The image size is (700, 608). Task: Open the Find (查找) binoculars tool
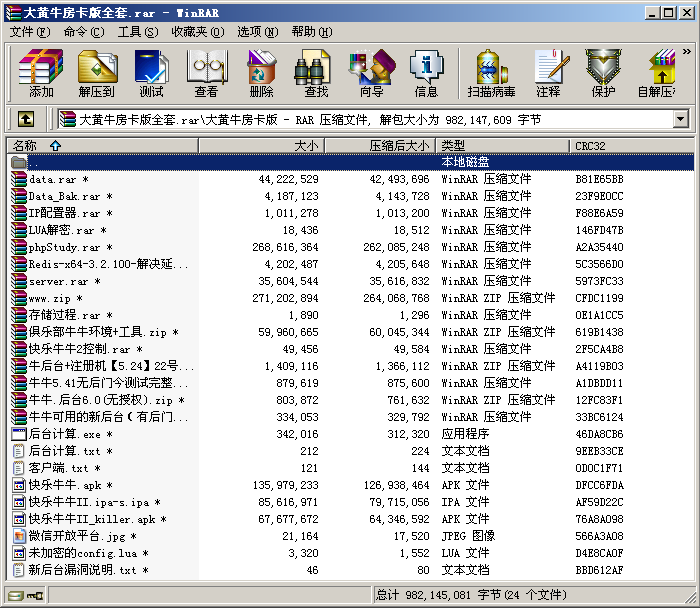tap(316, 74)
